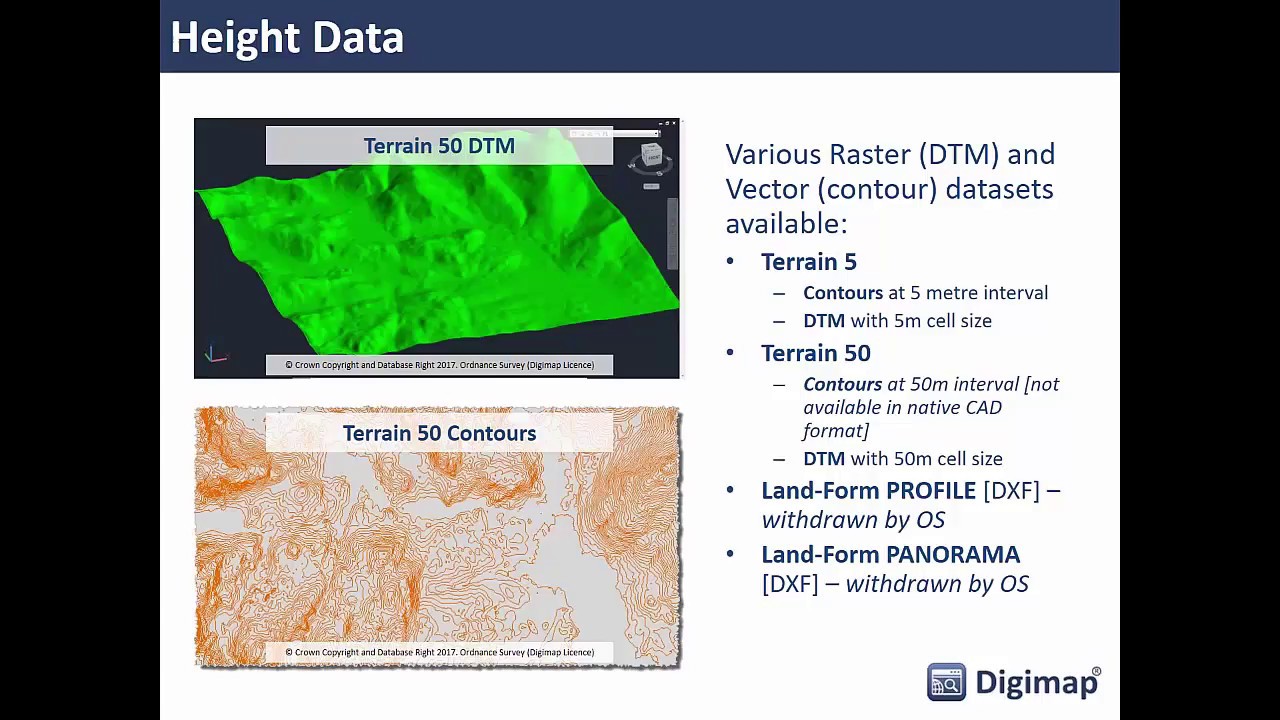Screen dimensions: 1280x720
Task: Click the copyright notice under the DTM image
Action: [x=439, y=365]
